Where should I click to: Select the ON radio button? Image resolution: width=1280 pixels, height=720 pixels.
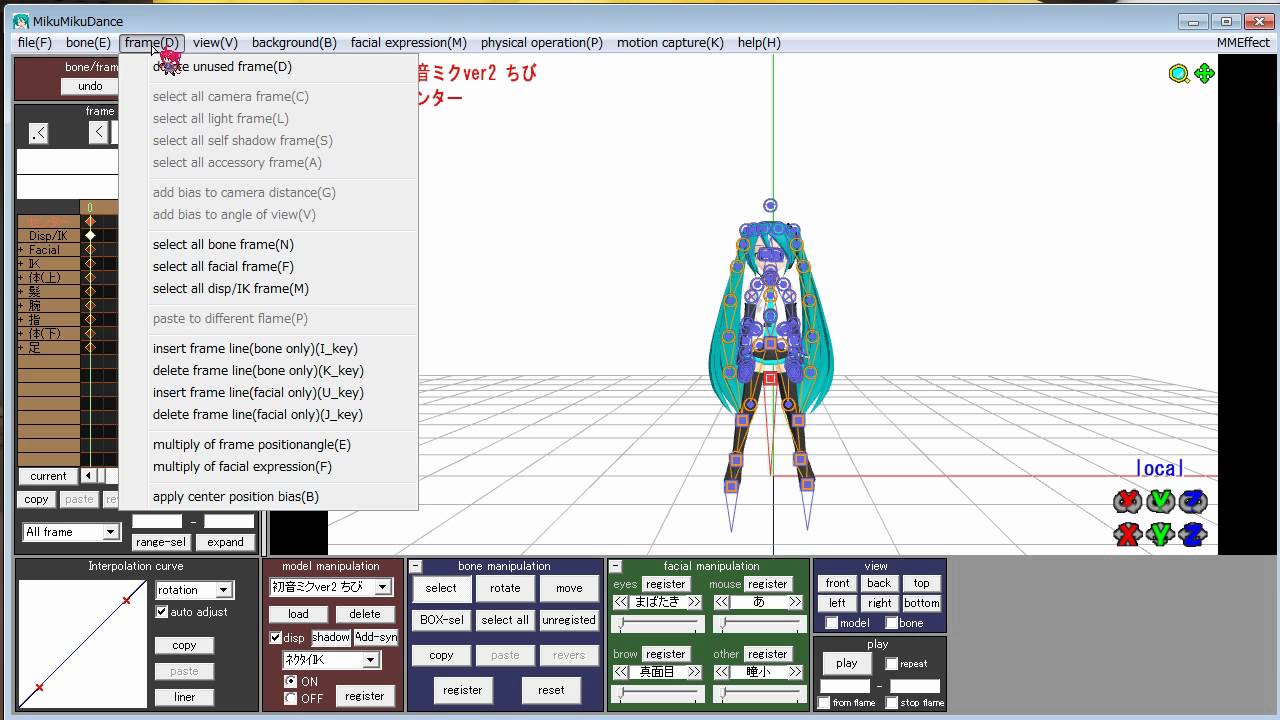click(290, 681)
